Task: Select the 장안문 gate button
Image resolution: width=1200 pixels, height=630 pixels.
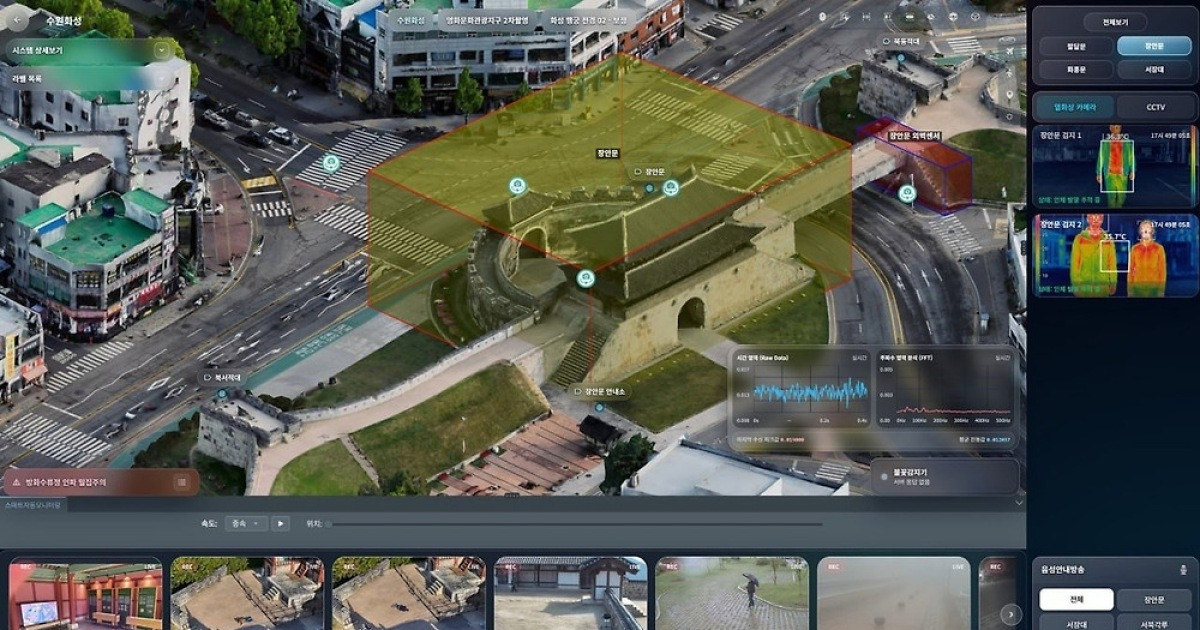Action: [1153, 45]
